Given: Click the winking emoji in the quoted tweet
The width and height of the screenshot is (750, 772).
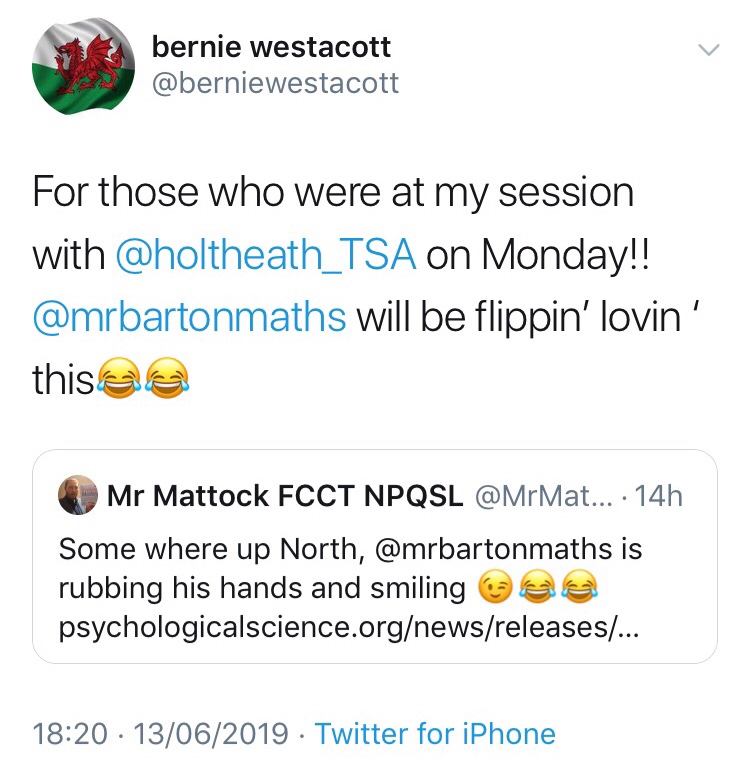Looking at the screenshot, I should point(497,589).
